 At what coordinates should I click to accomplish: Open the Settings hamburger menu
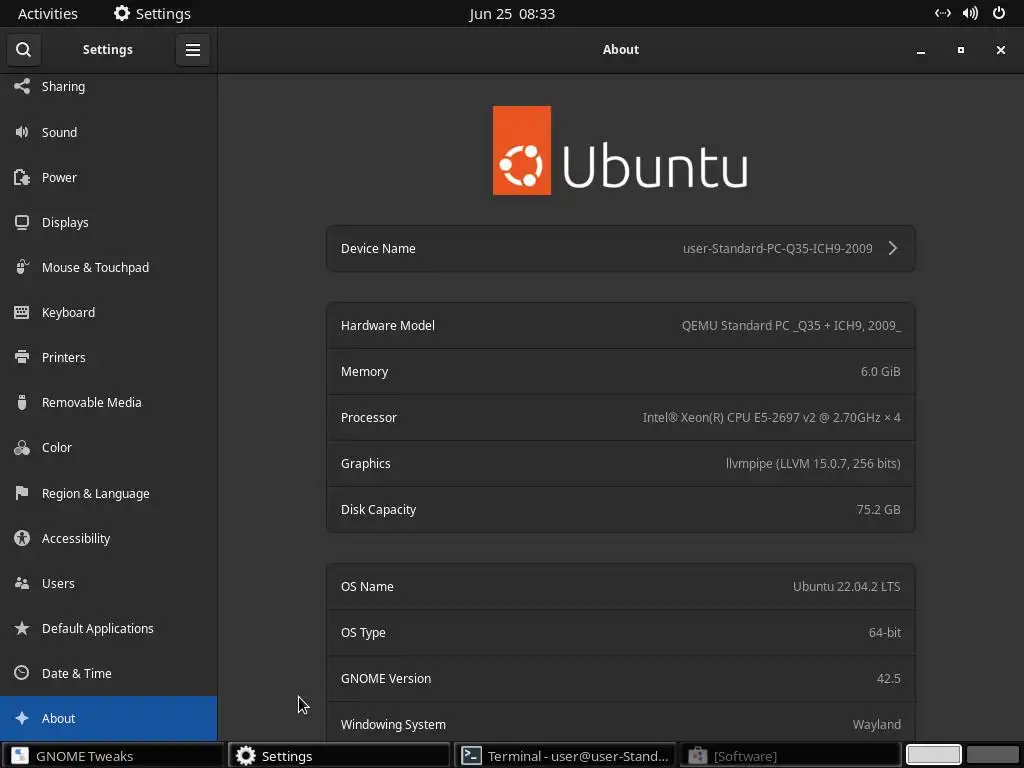click(x=193, y=50)
